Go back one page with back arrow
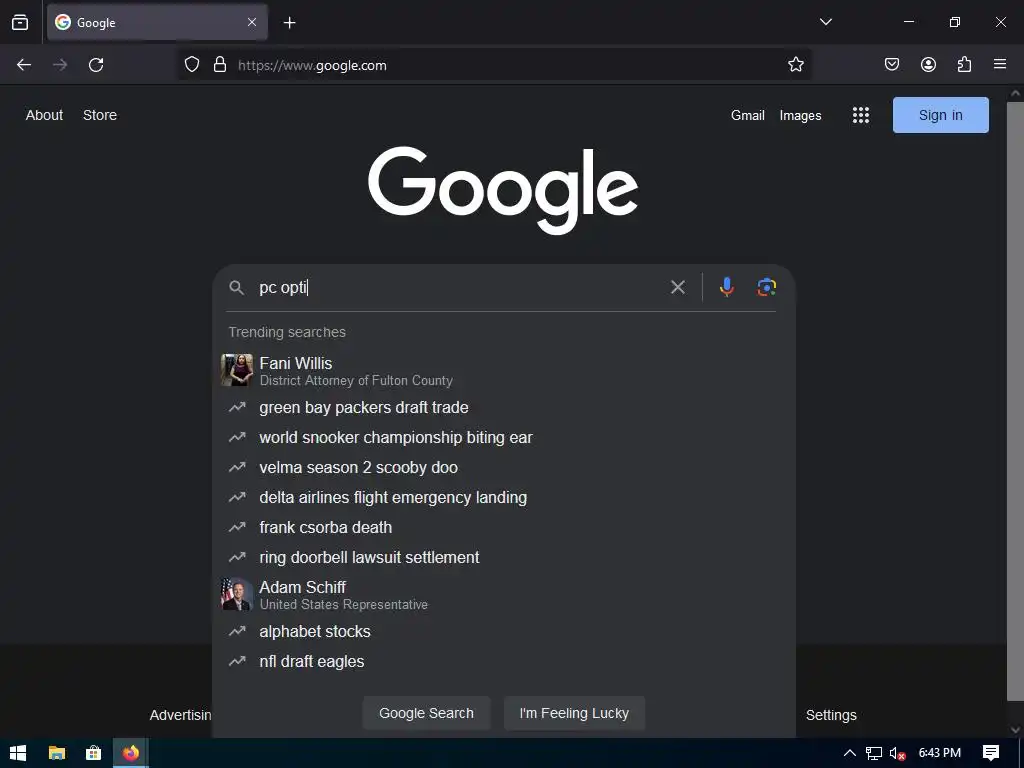The image size is (1024, 768). 24,65
